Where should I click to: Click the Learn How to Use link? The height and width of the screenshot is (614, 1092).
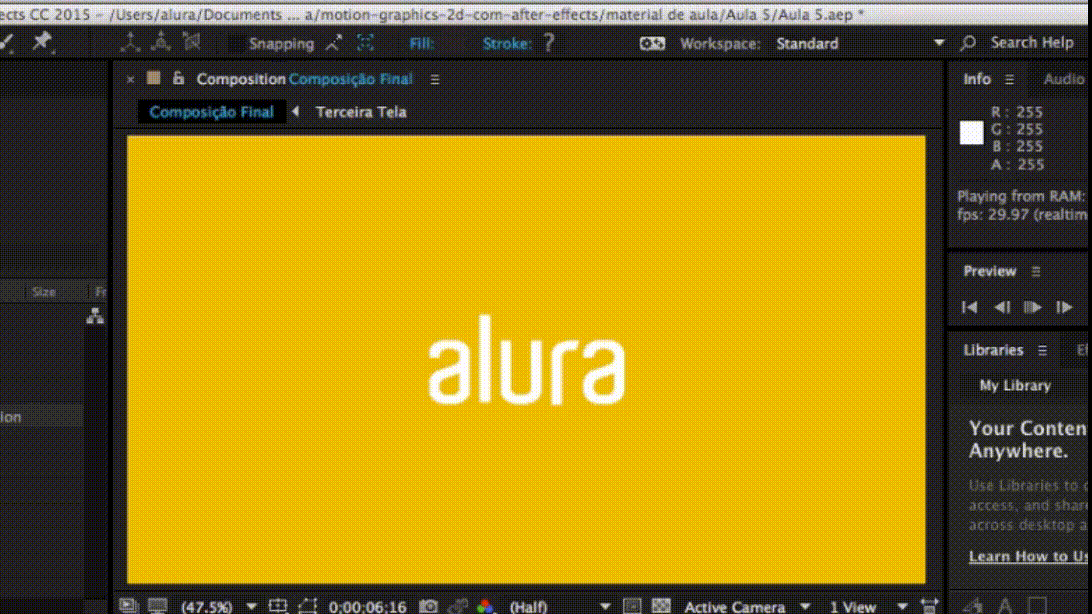pos(1029,556)
